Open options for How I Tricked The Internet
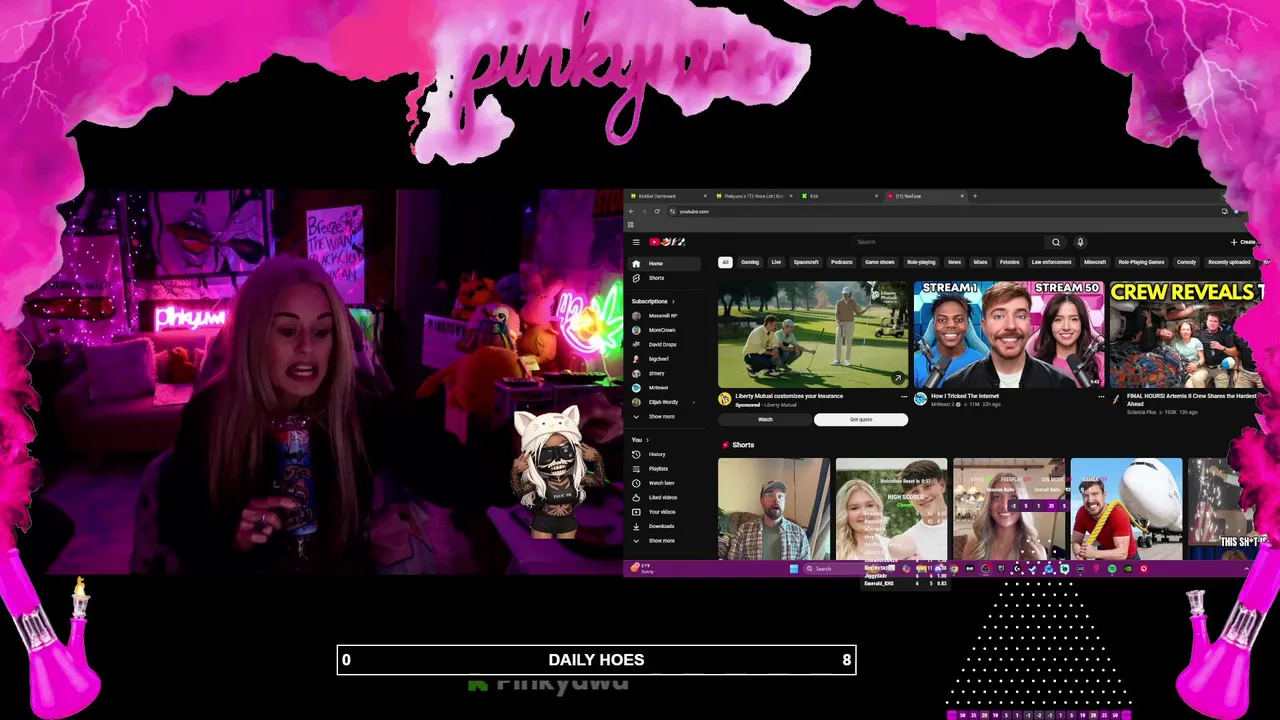The width and height of the screenshot is (1280, 720). pos(1101,397)
